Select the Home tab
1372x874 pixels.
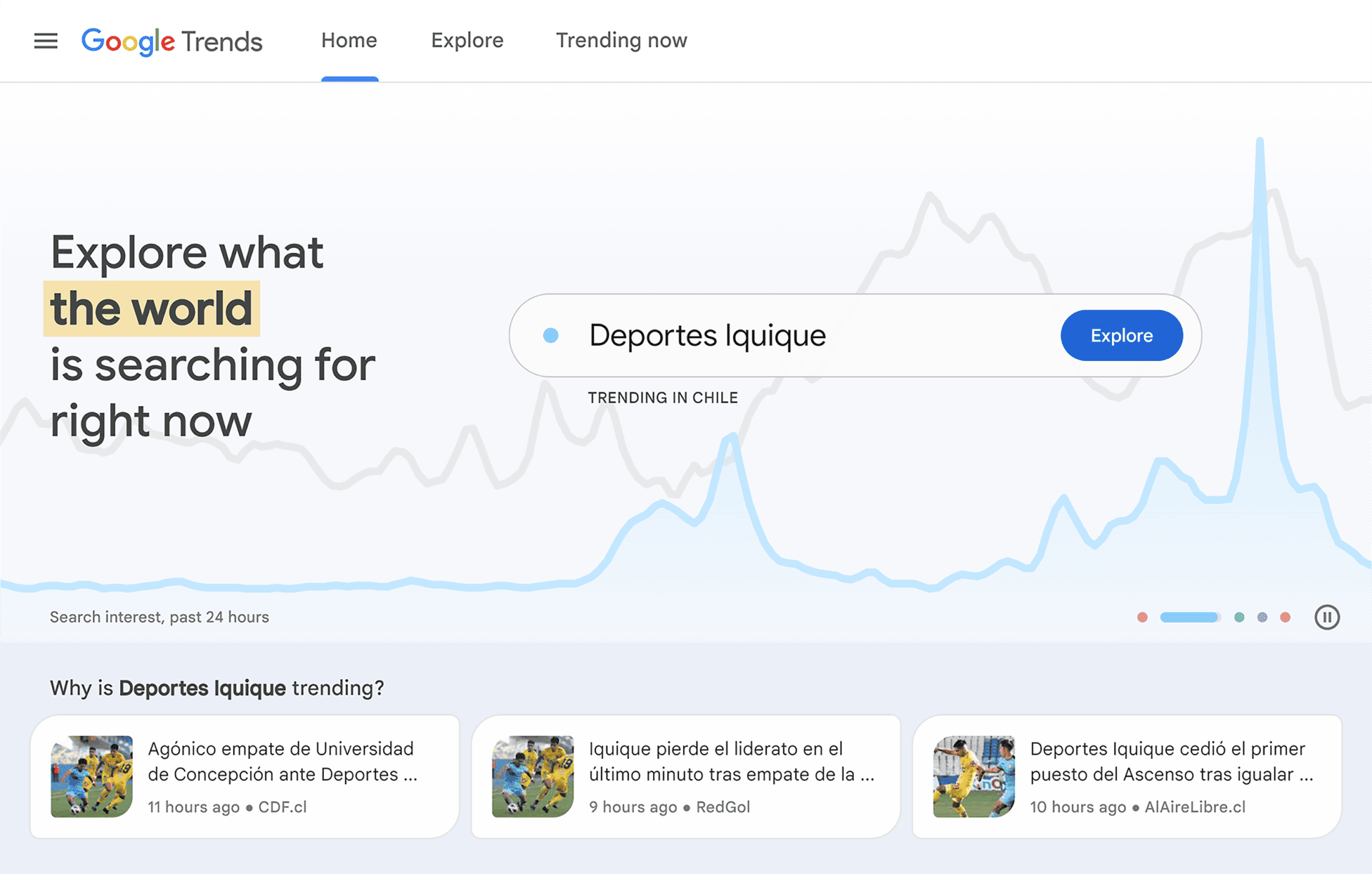tap(349, 41)
